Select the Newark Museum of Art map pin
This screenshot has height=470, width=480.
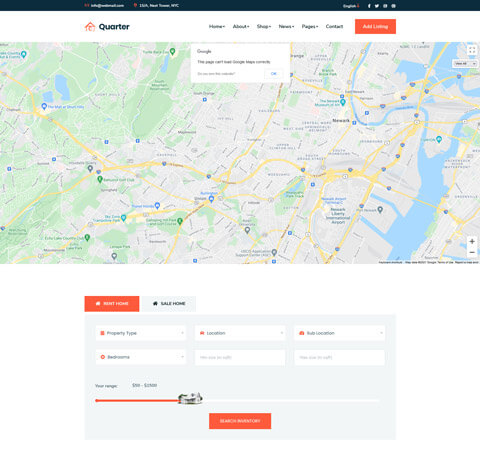(343, 102)
